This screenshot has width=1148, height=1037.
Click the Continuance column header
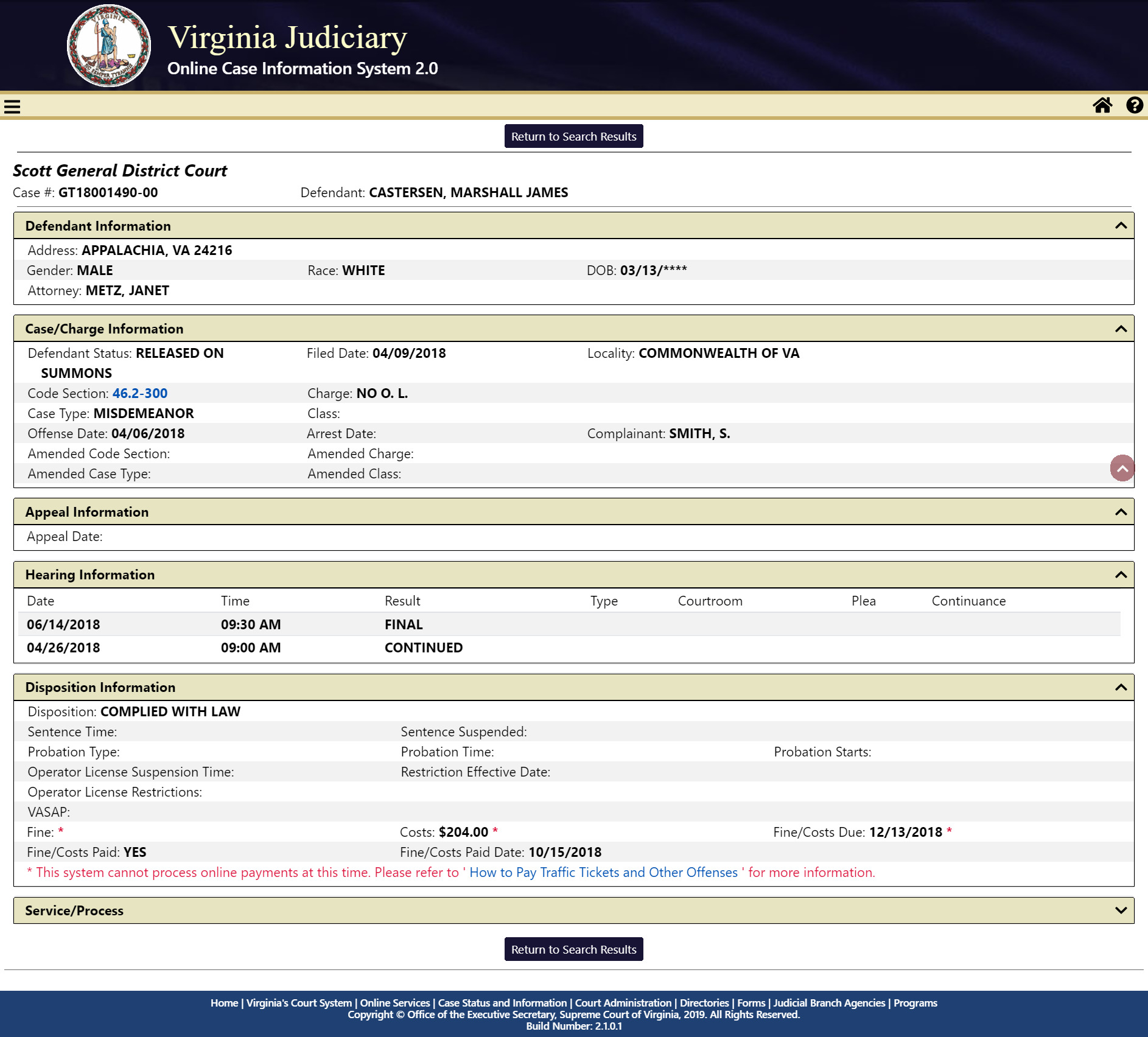click(968, 601)
